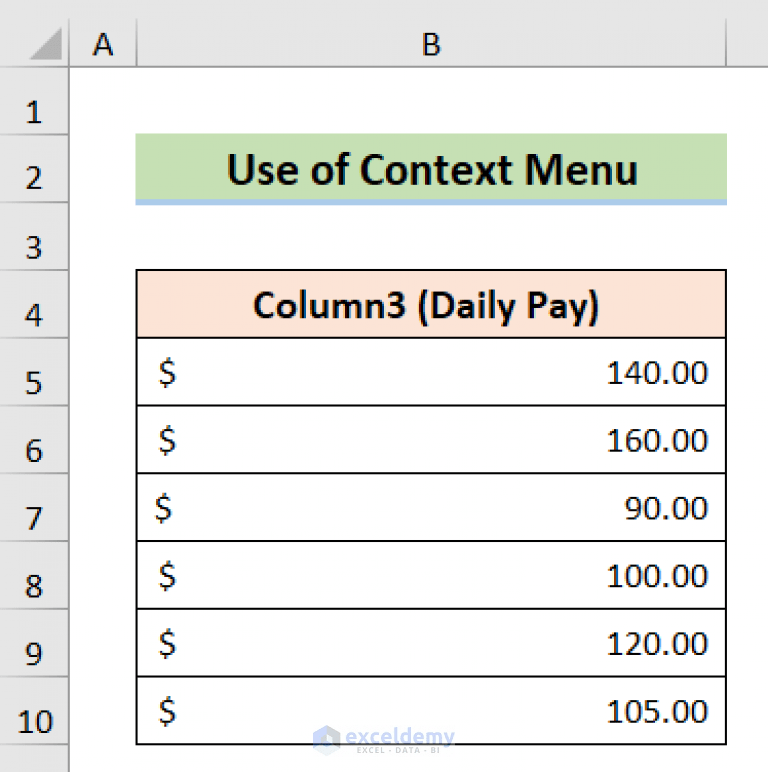Select row 1 header

click(x=34, y=101)
